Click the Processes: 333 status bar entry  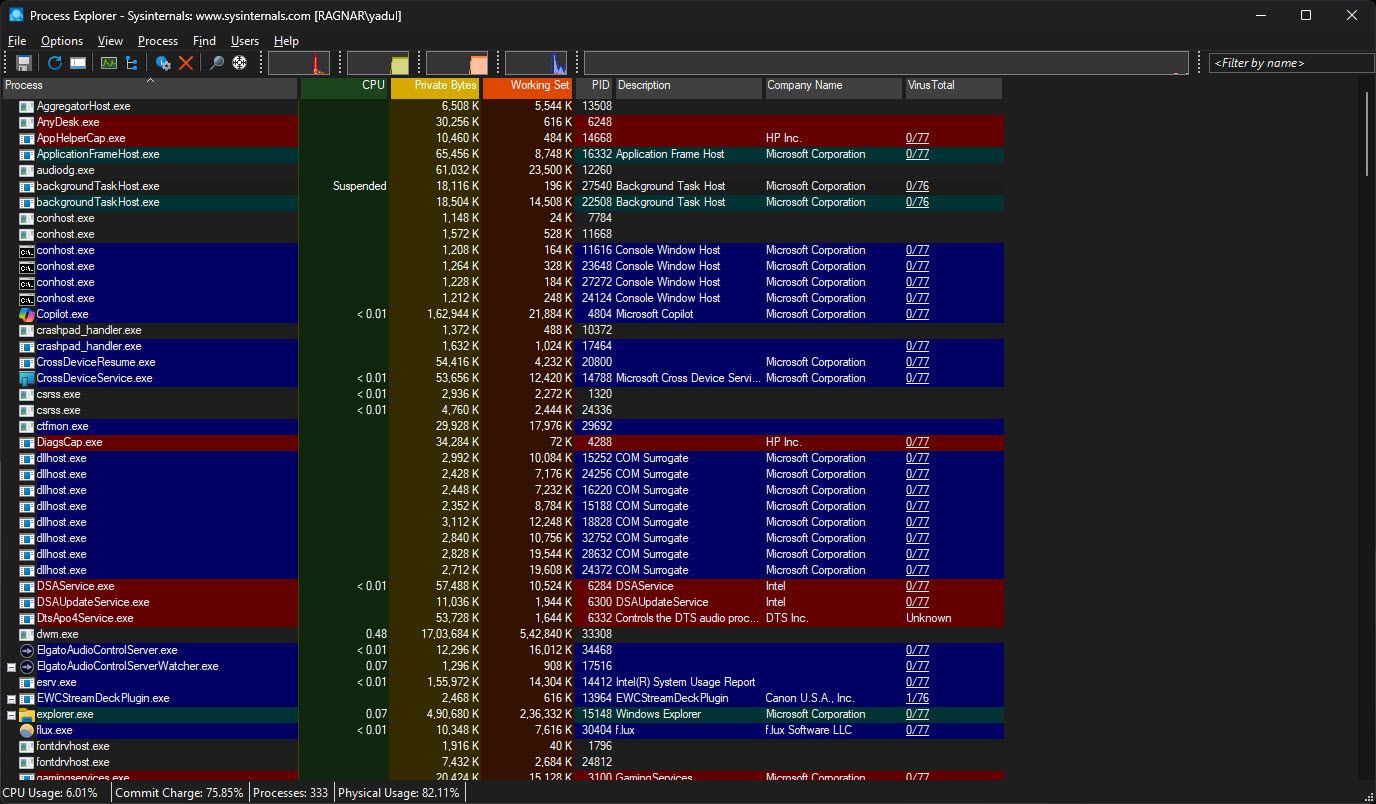pyautogui.click(x=291, y=793)
